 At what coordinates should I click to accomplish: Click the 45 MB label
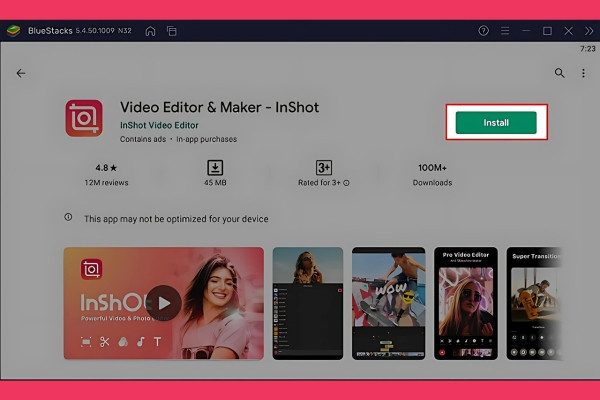point(215,183)
